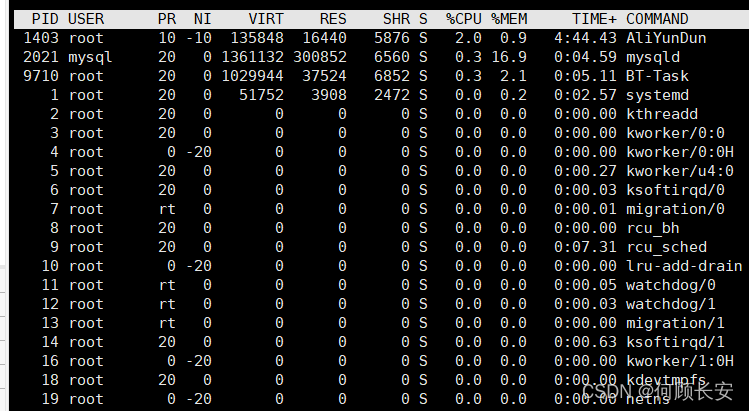Click the COMMAND column header
749x411 pixels.
(x=657, y=19)
